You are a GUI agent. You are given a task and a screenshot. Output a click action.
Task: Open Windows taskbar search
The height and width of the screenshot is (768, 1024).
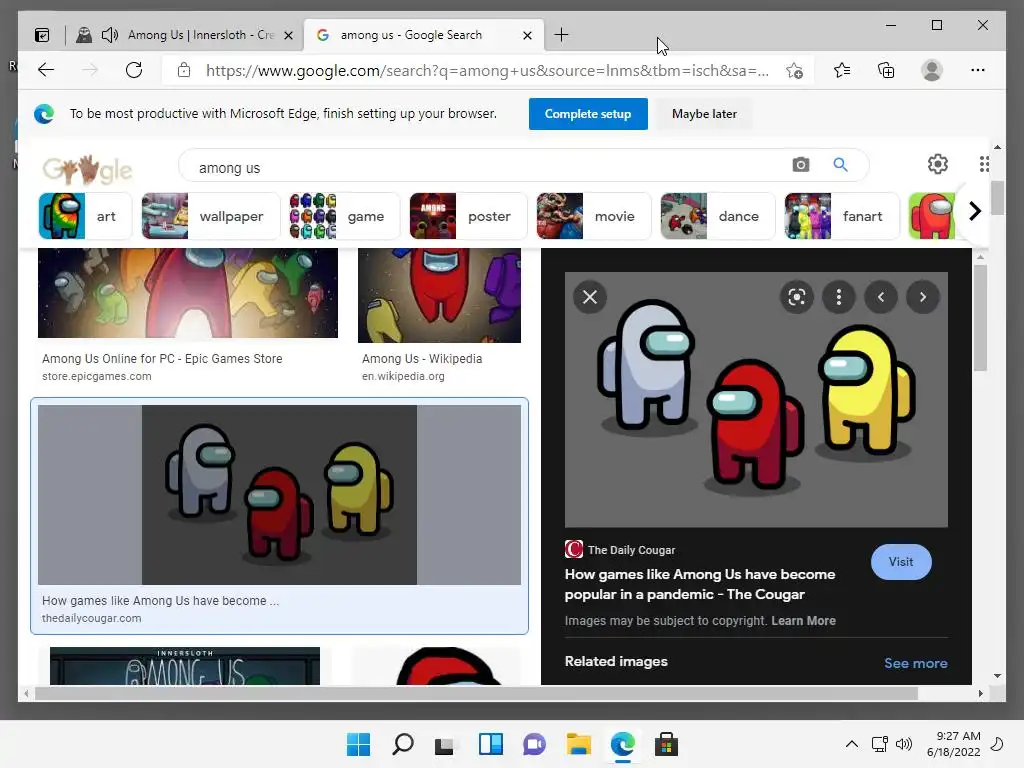402,744
